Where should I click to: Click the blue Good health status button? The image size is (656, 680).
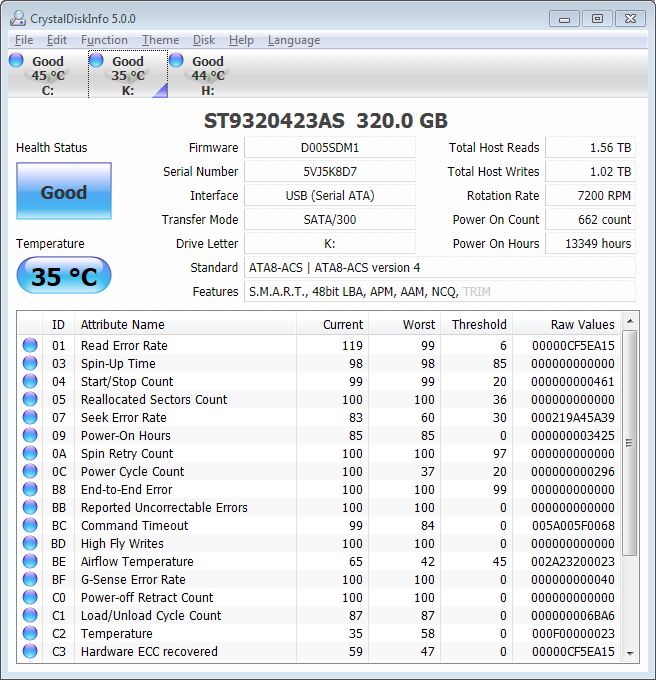point(64,191)
